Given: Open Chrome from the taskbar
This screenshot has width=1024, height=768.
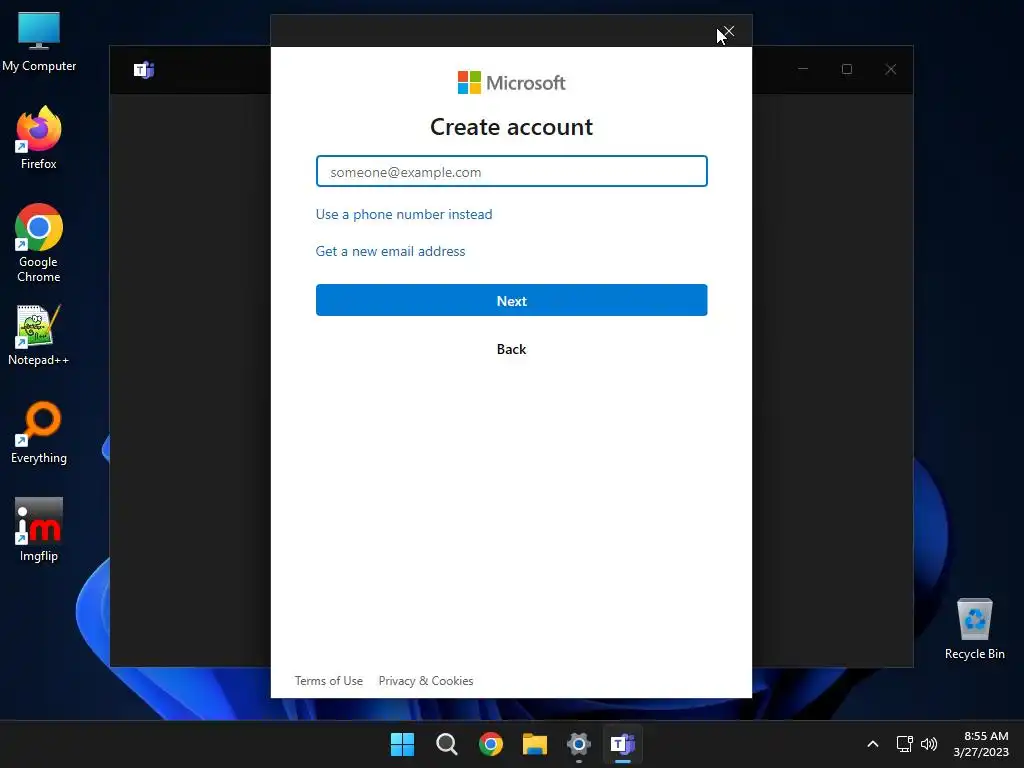Looking at the screenshot, I should 490,744.
